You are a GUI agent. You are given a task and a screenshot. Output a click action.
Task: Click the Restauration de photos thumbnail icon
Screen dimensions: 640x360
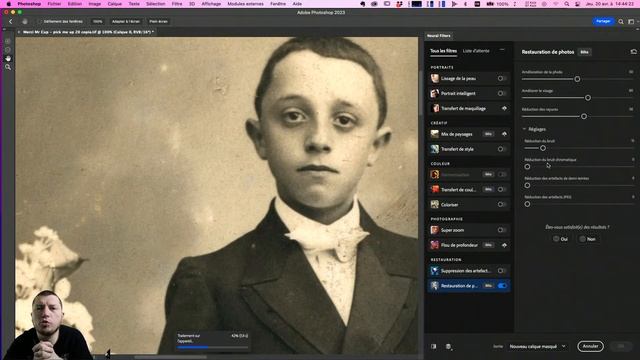tap(435, 286)
